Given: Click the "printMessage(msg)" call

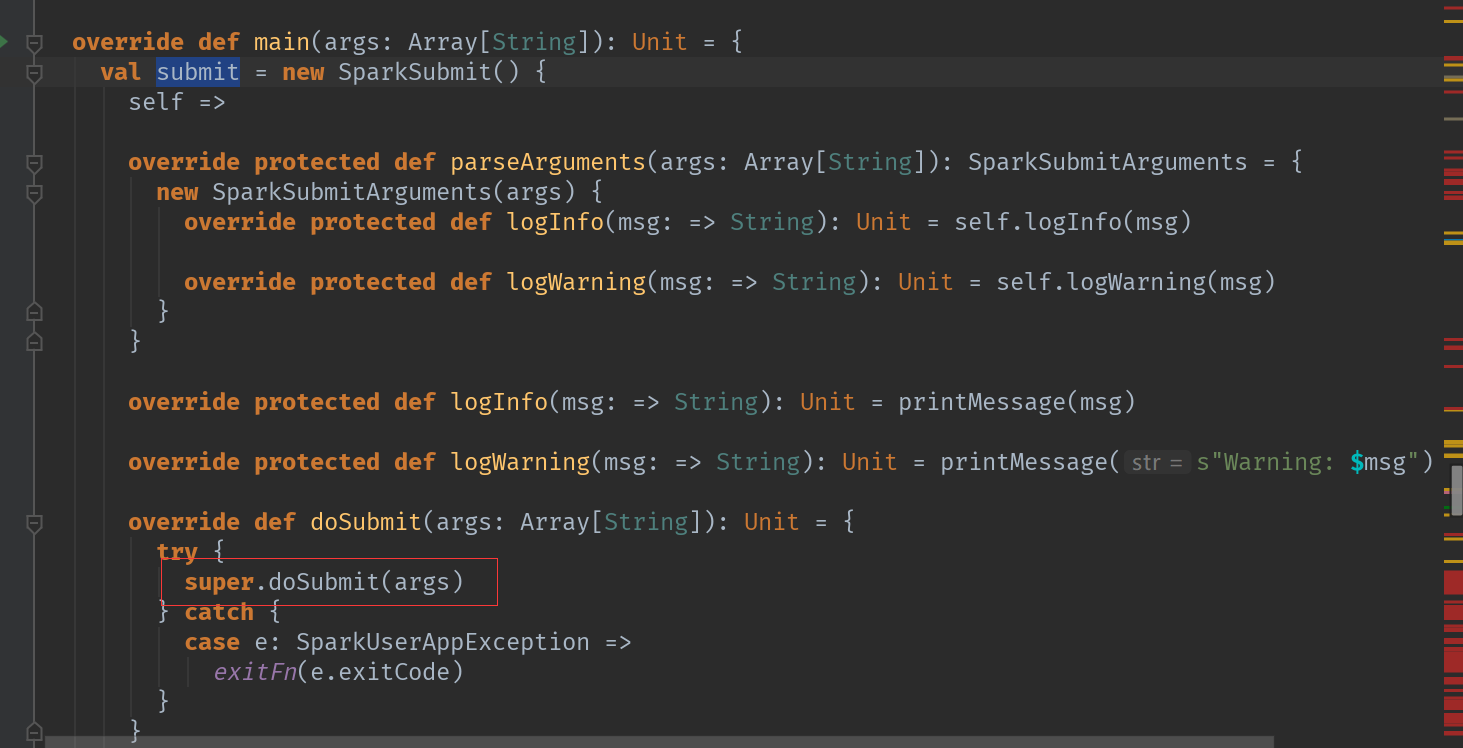Looking at the screenshot, I should click(1017, 402).
